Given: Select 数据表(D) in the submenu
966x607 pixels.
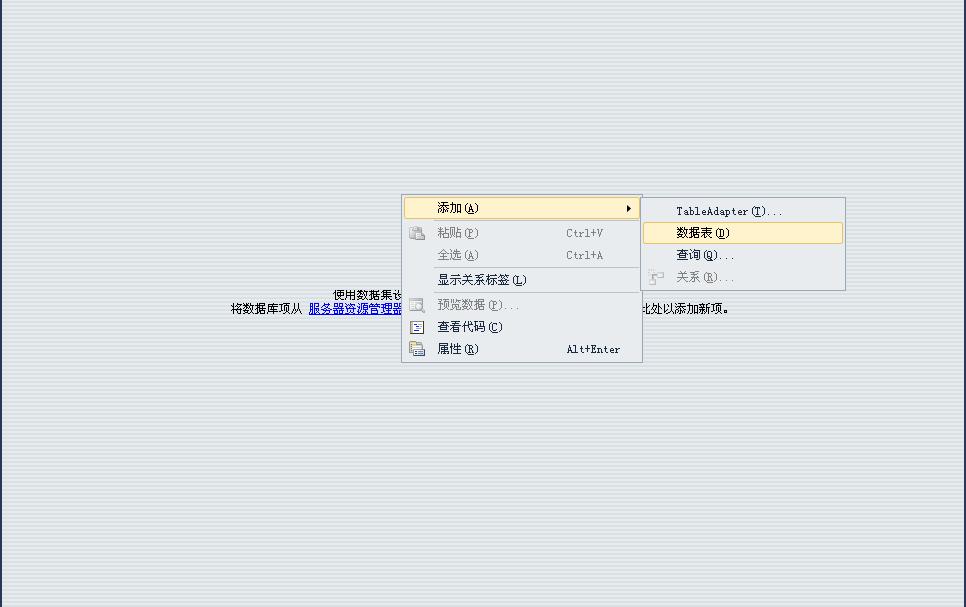Looking at the screenshot, I should point(742,233).
